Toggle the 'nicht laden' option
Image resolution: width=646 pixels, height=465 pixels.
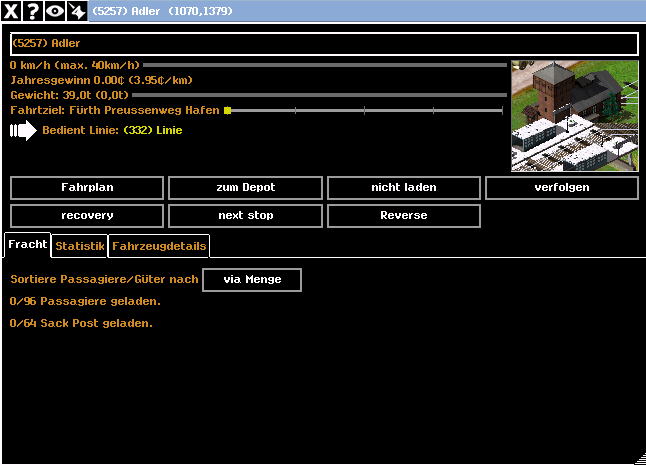tap(403, 188)
